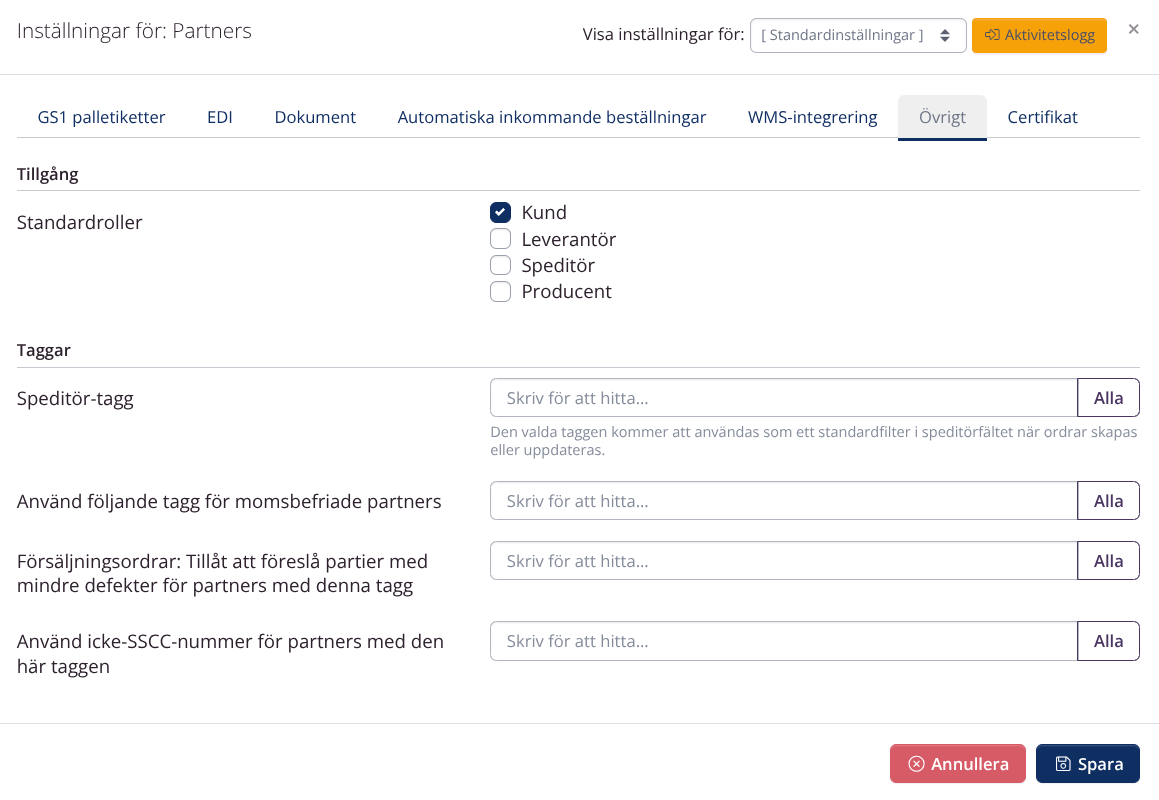Viewport: 1159px width, 800px height.
Task: Check the Speditör standard role
Action: [500, 265]
